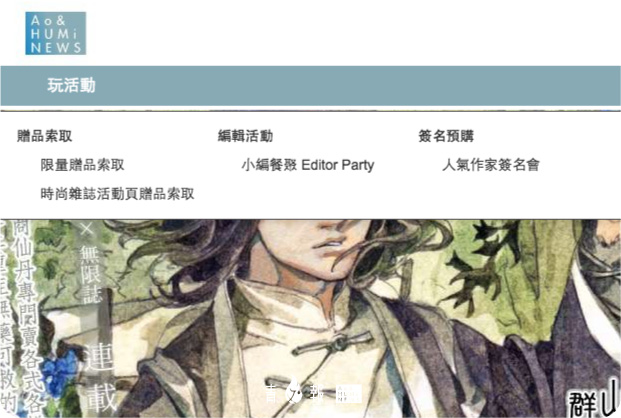Select the 玩活動 navigation menu item
This screenshot has width=621, height=418.
(71, 86)
